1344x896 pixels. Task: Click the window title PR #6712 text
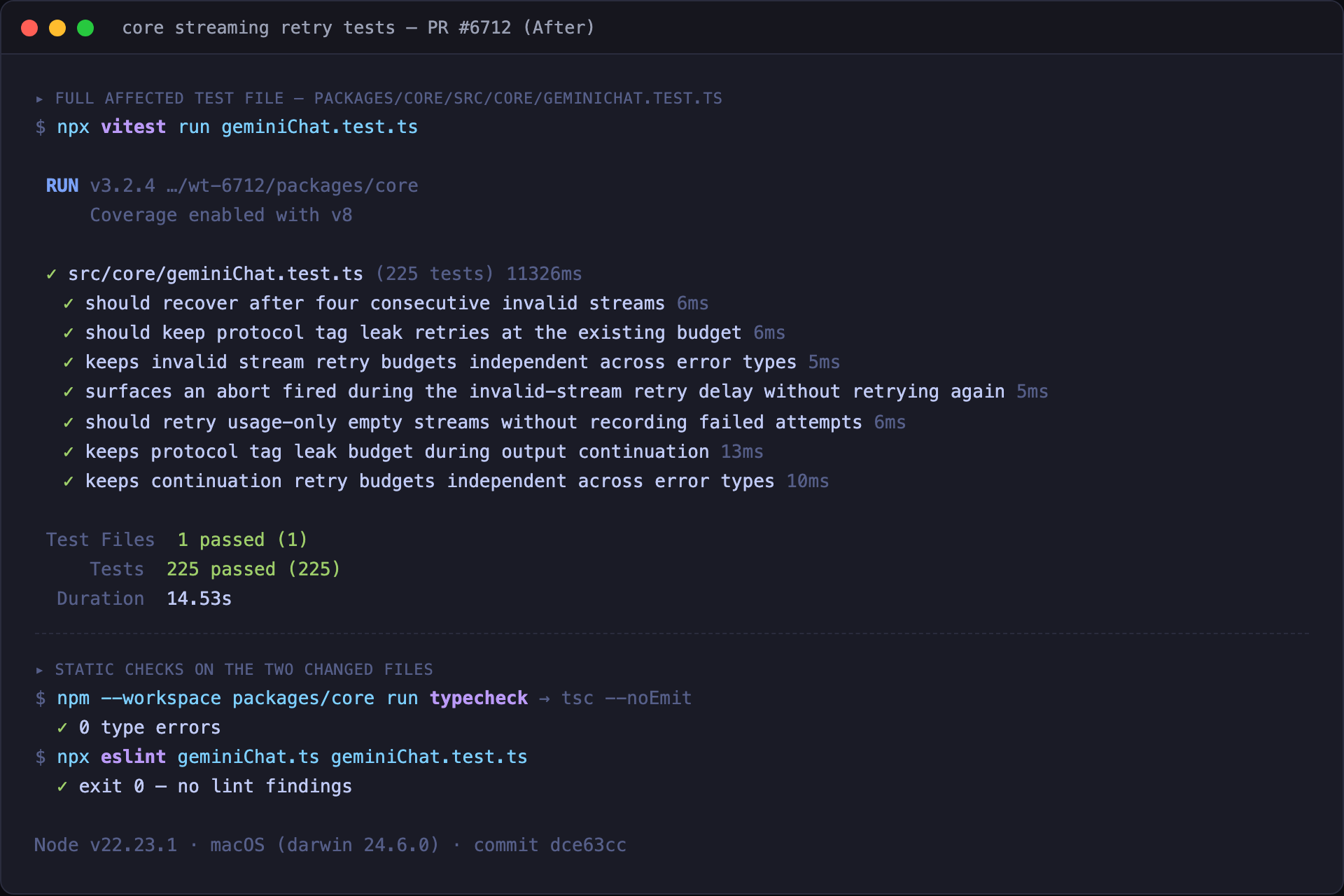pos(470,28)
